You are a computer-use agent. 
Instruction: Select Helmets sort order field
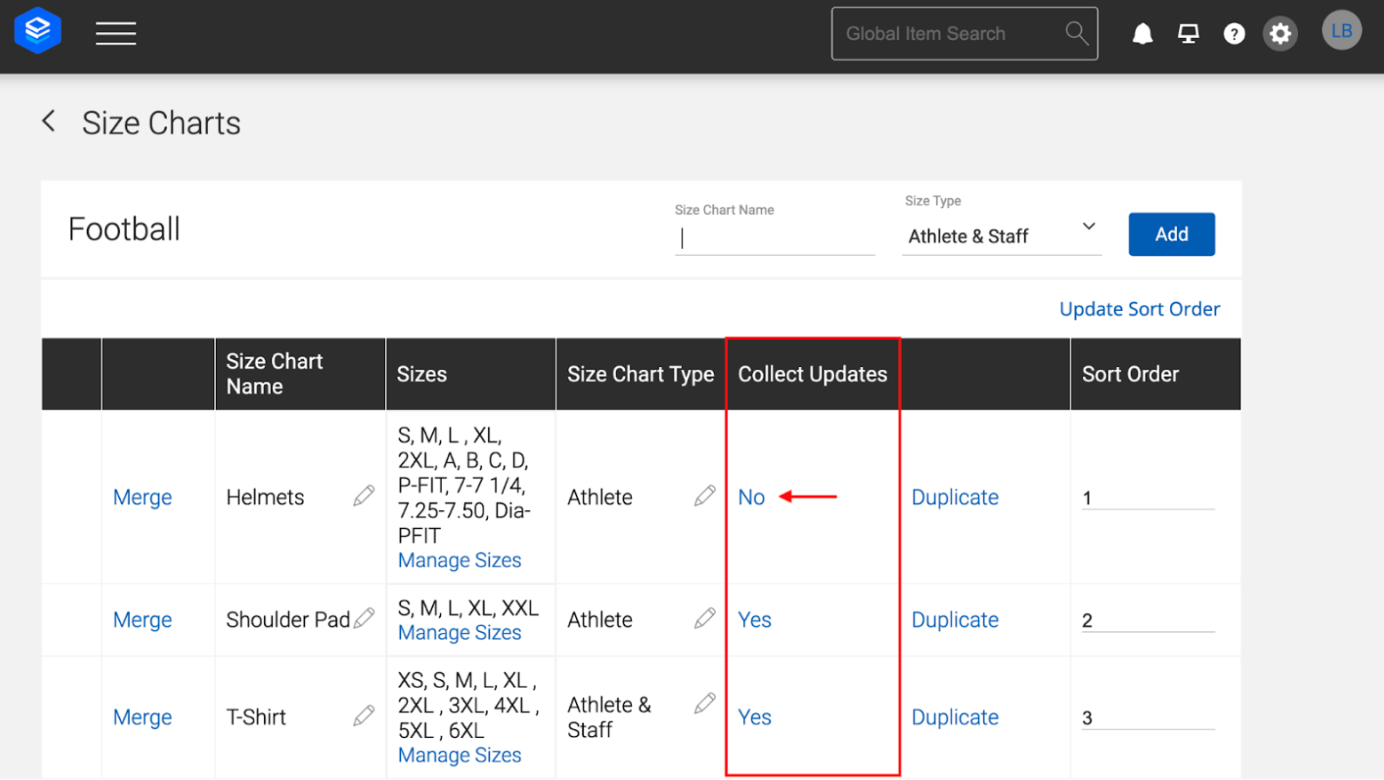[1148, 498]
